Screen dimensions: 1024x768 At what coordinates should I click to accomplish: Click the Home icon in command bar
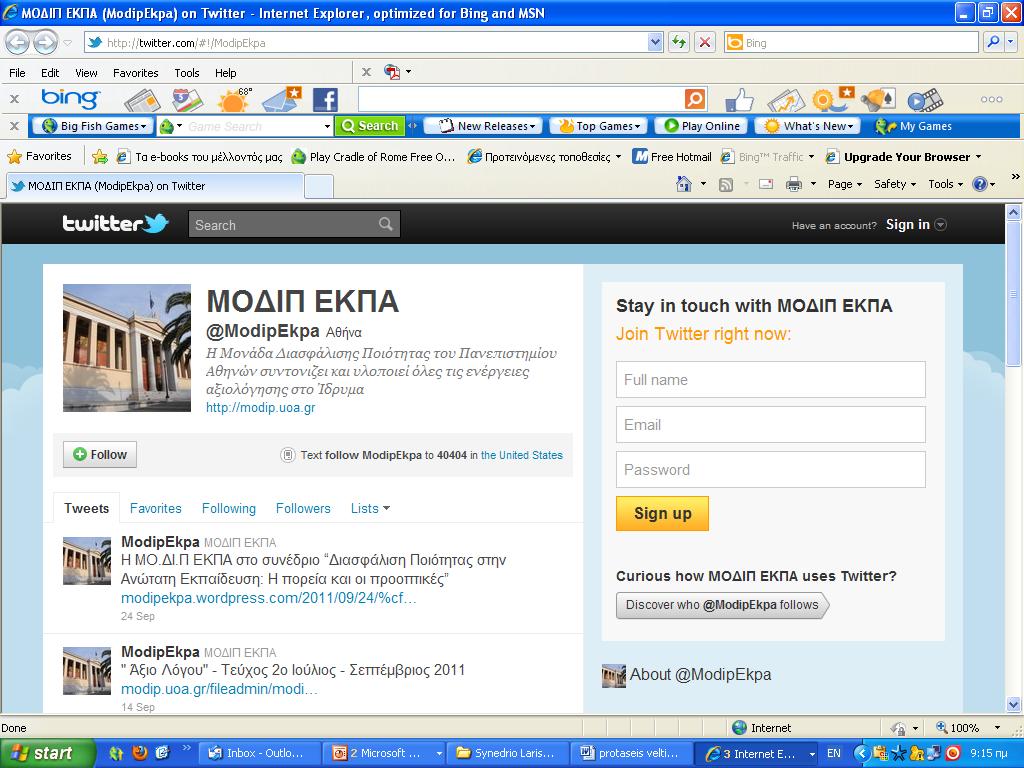(684, 184)
